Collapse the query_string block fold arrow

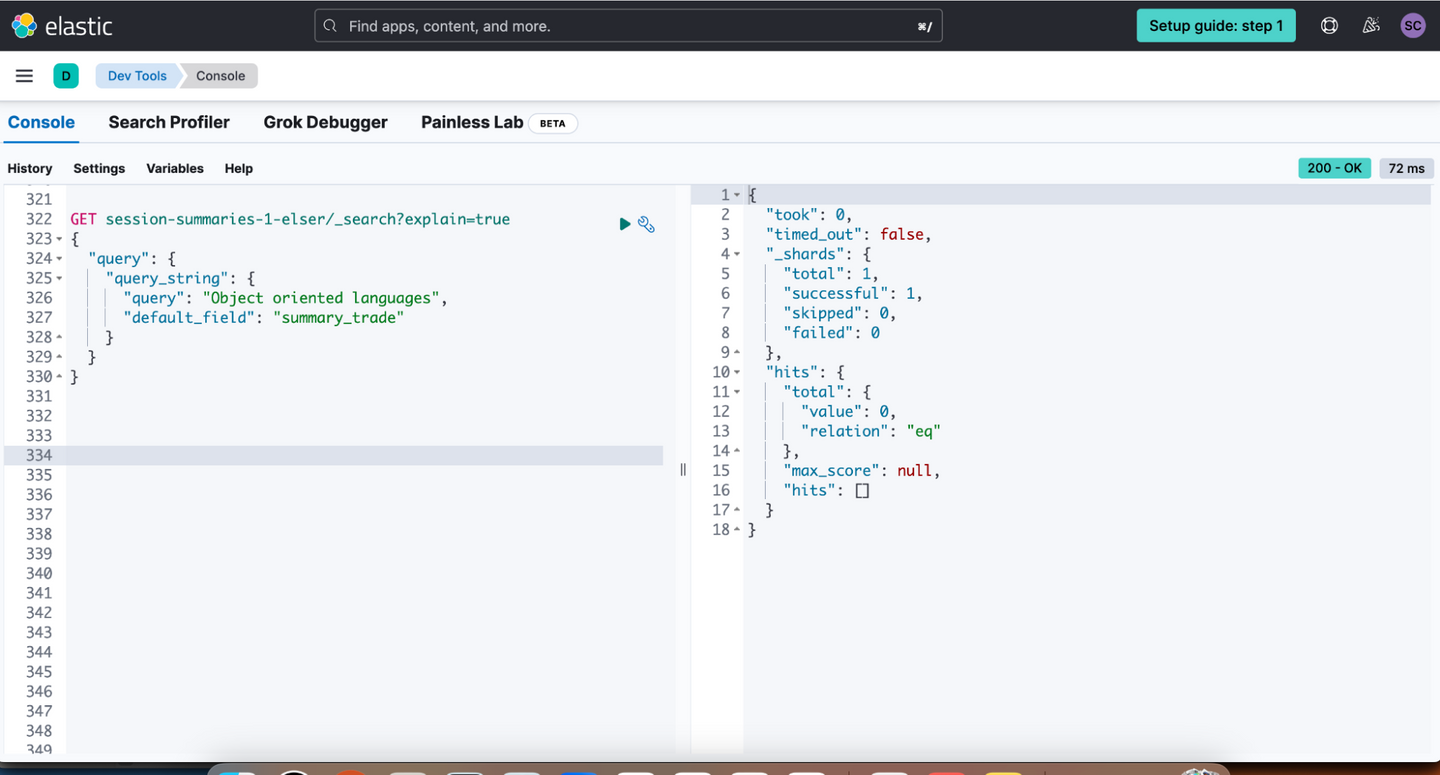tap(59, 279)
